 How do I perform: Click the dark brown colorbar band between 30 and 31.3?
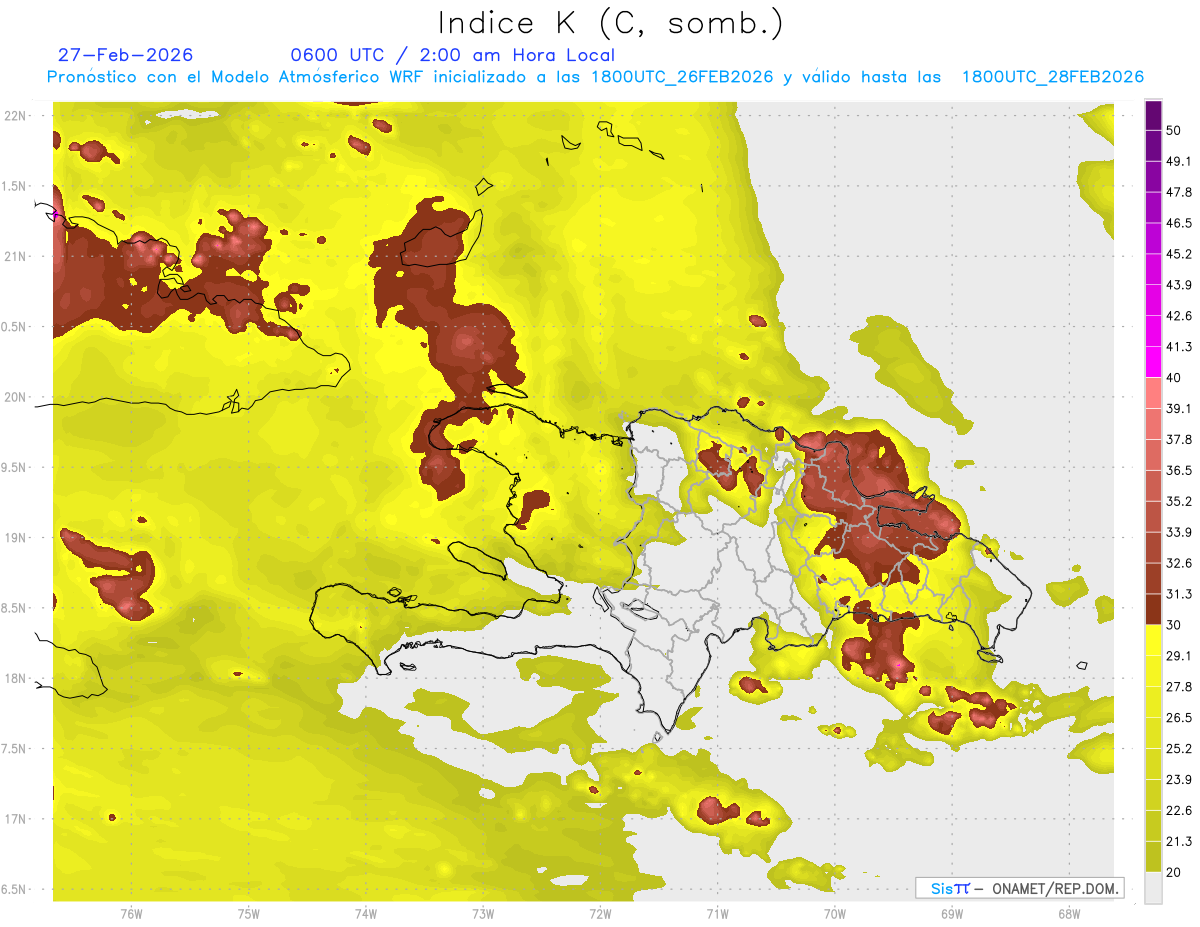pyautogui.click(x=1153, y=609)
